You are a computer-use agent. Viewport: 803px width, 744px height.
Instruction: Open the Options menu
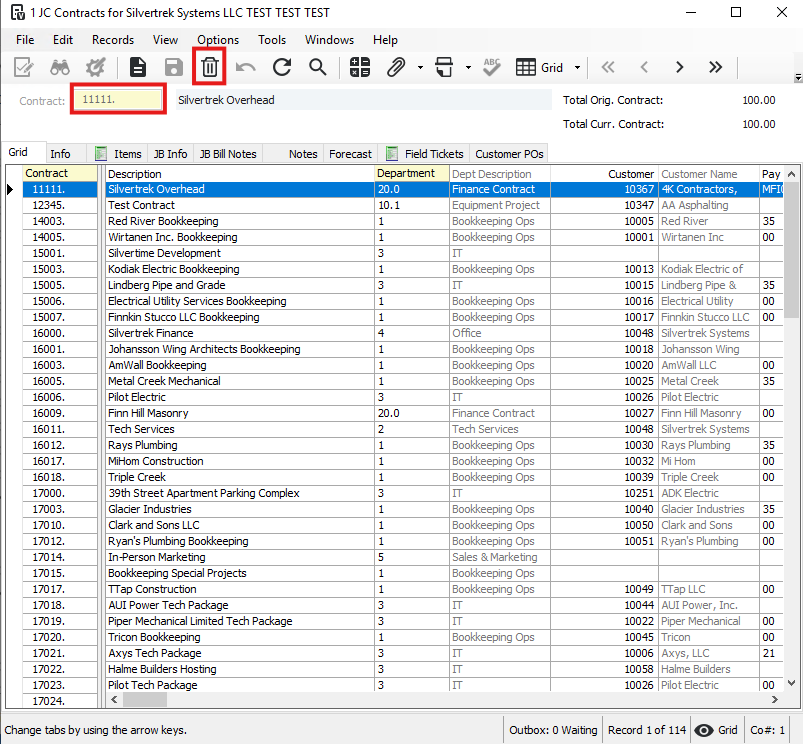(218, 40)
